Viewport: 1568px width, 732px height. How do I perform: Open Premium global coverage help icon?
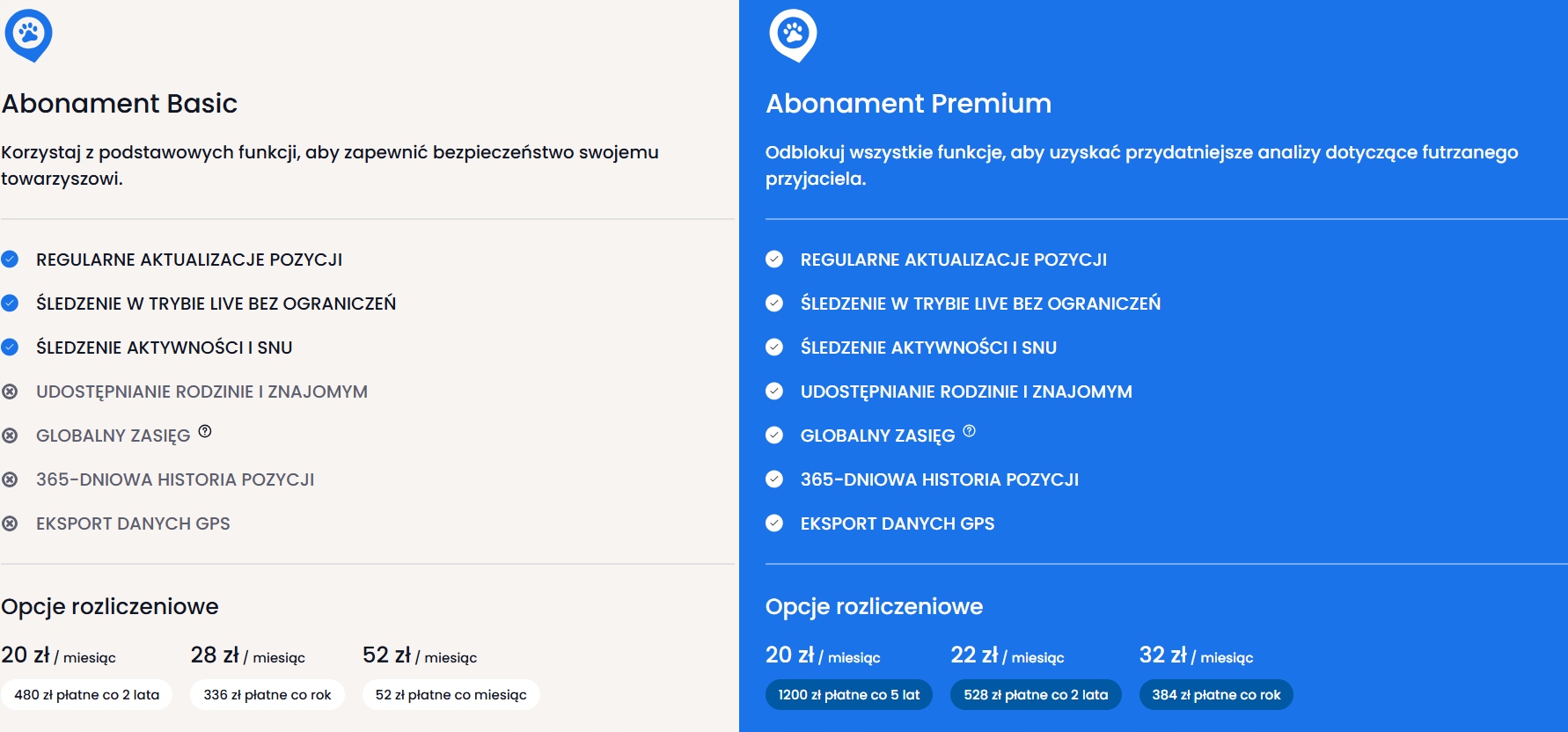969,431
